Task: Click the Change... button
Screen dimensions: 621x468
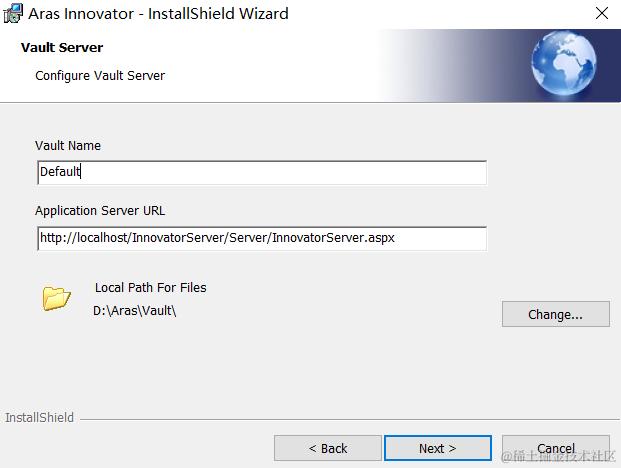Action: point(556,314)
